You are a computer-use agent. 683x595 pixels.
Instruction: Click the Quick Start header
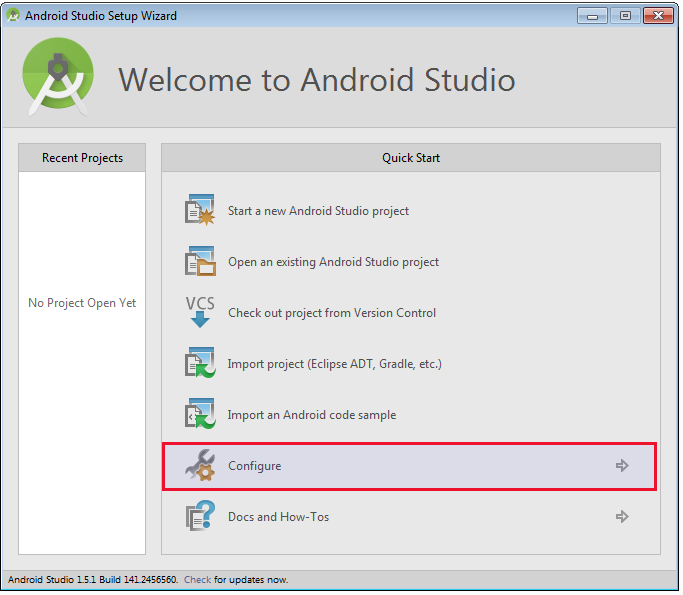(x=411, y=158)
